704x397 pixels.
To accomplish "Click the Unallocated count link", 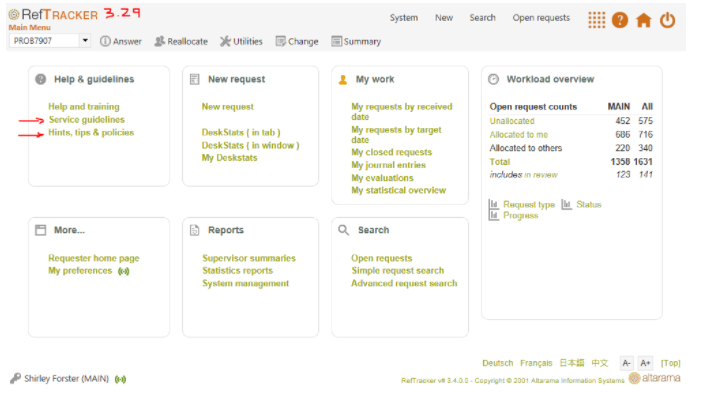I will [x=512, y=121].
